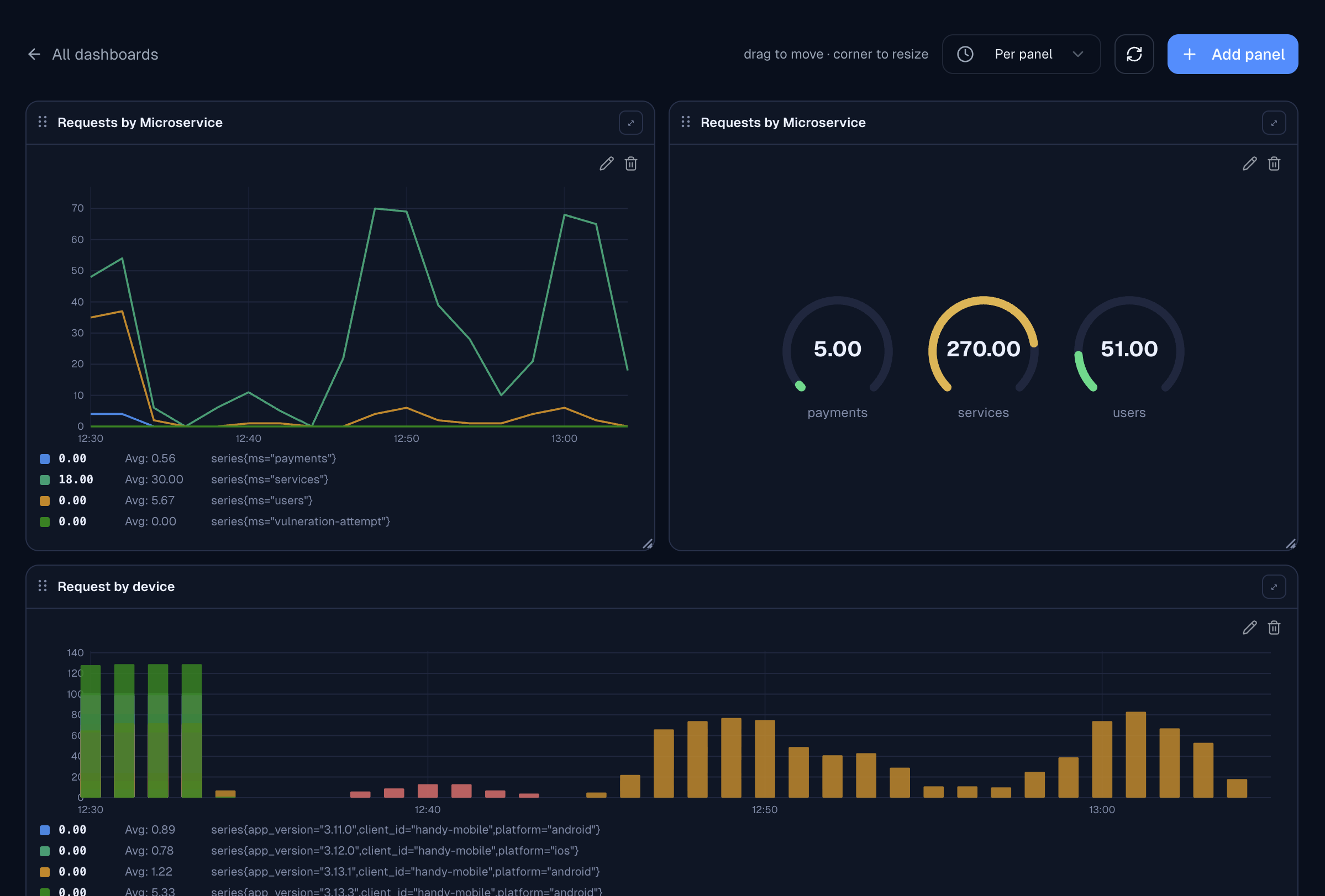Click the Avg: 0.56 value for payments
Screen dimensions: 1325x896
[150, 458]
